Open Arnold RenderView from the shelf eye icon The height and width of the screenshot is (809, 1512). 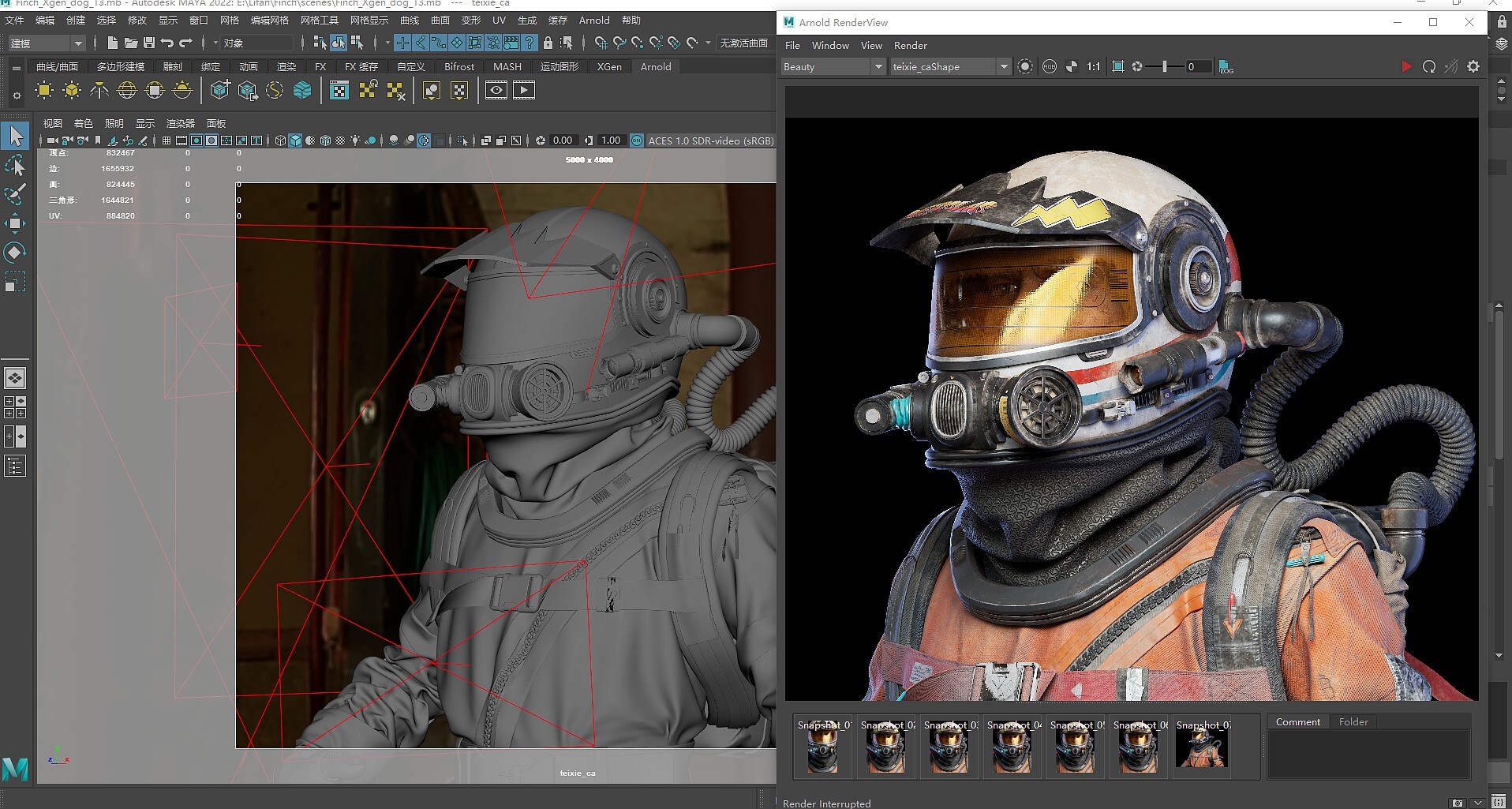tap(496, 91)
